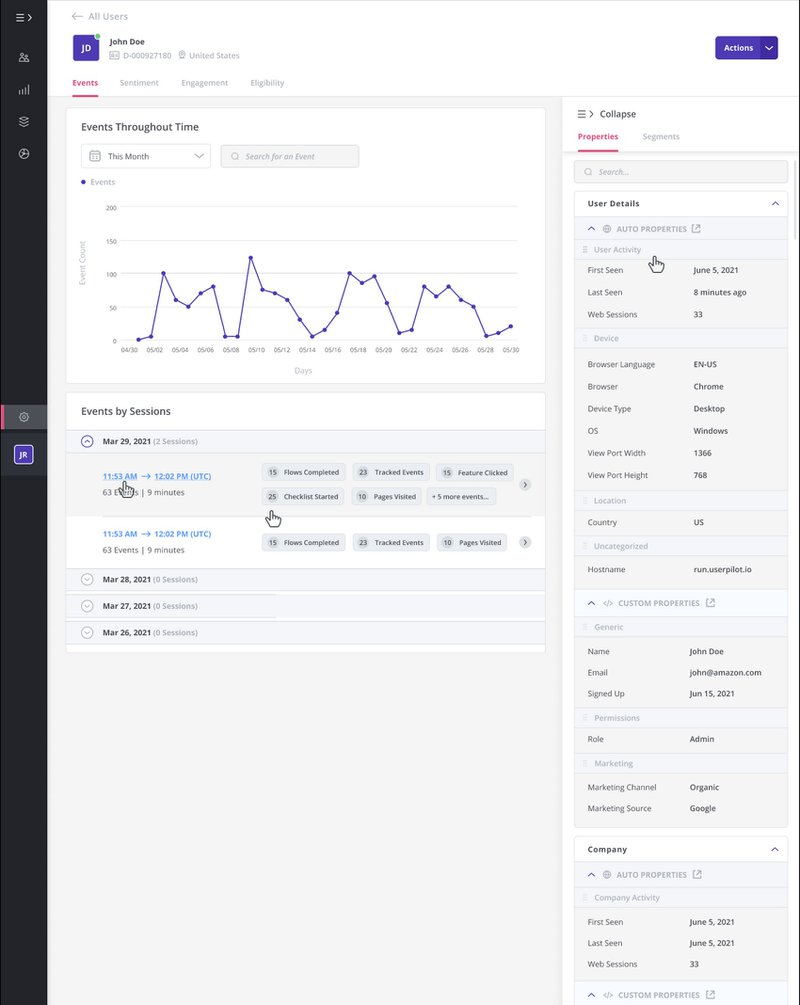
Task: Collapse the User Details section
Action: pyautogui.click(x=774, y=203)
